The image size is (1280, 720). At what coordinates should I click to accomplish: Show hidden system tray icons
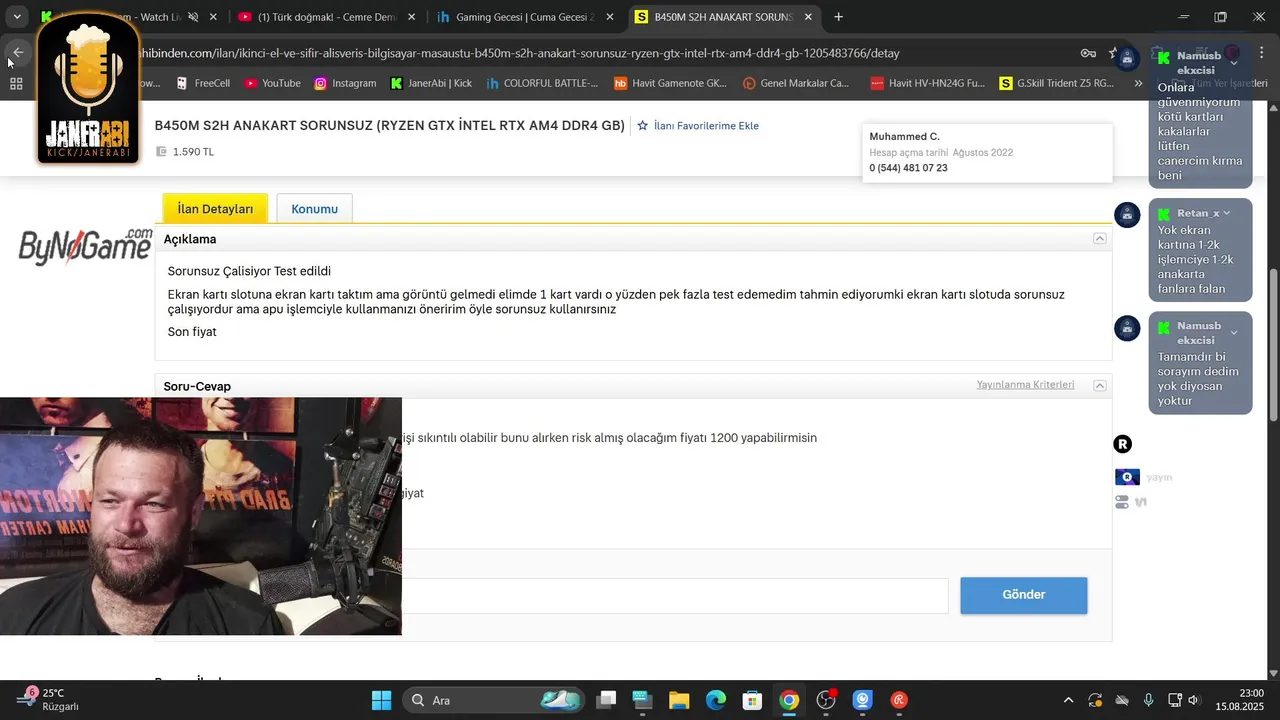[x=1068, y=700]
